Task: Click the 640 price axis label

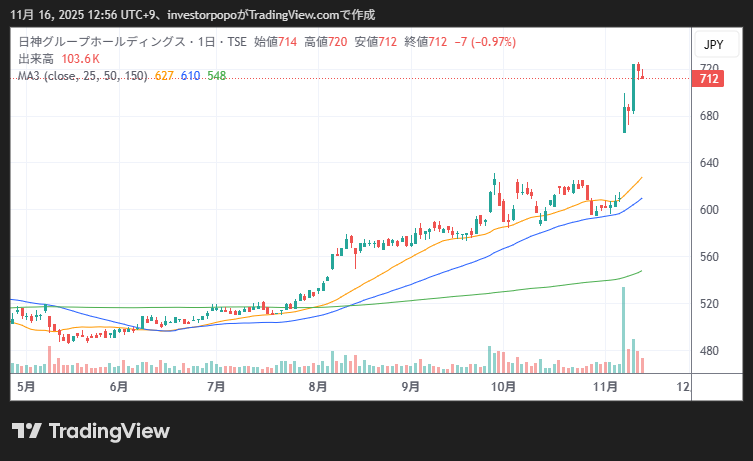Action: pos(710,163)
